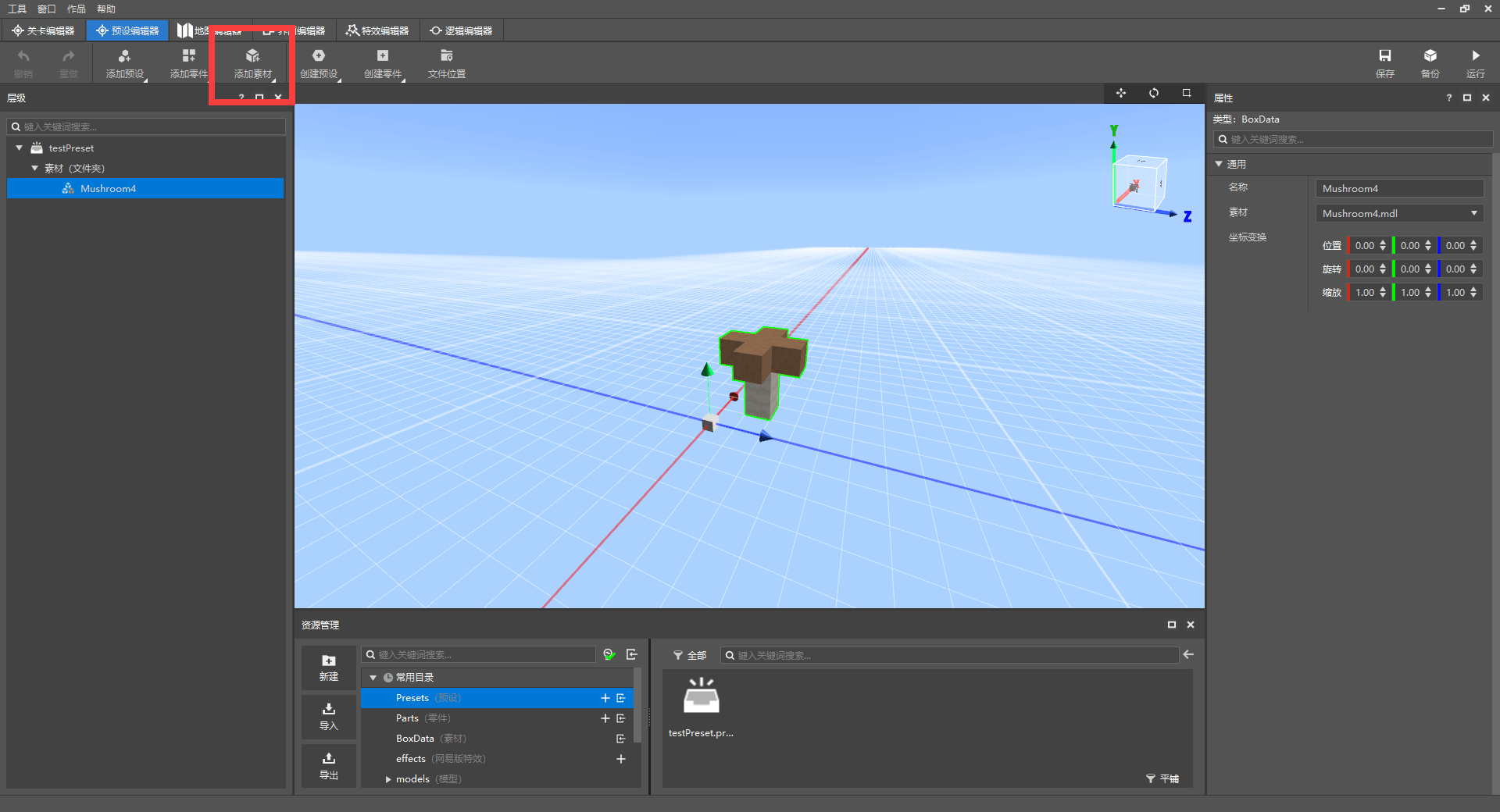Switch to 关卡编辑器 tab
Viewport: 1500px width, 812px height.
pos(44,30)
